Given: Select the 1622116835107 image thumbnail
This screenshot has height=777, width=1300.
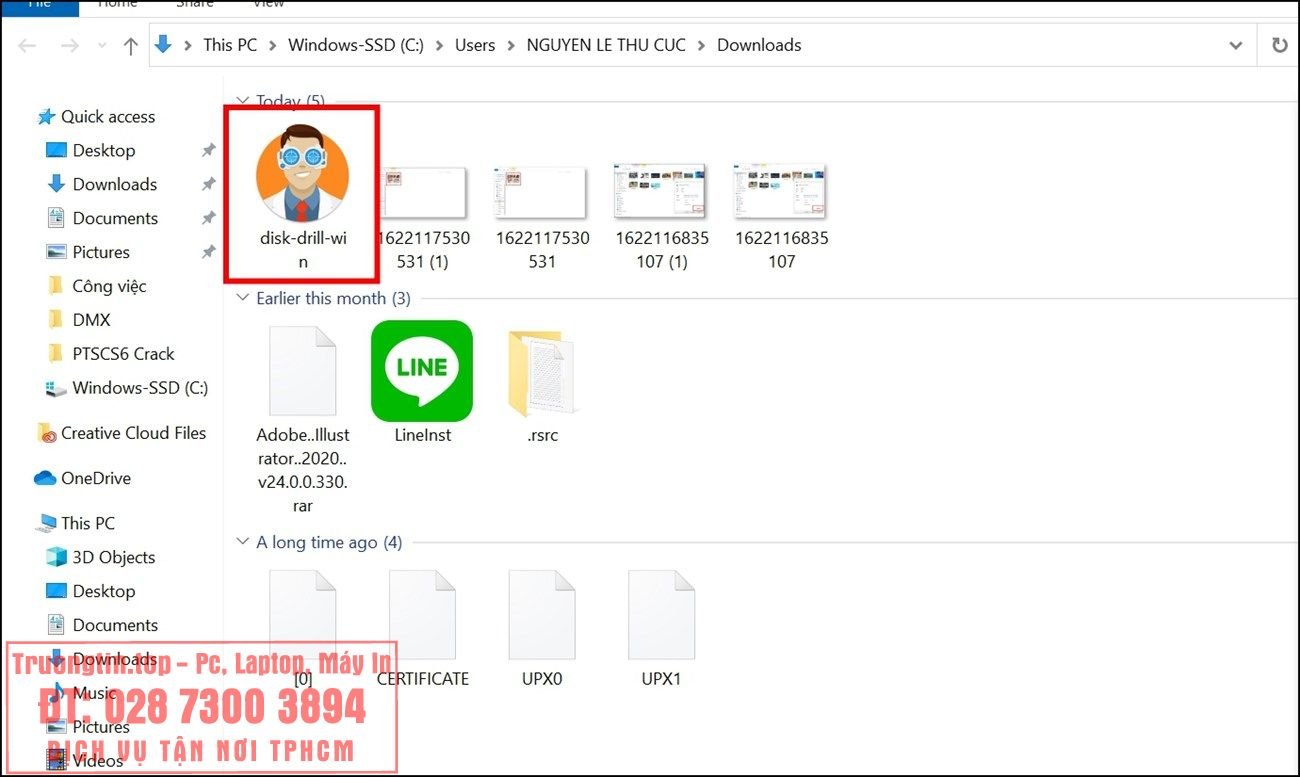Looking at the screenshot, I should (x=782, y=192).
